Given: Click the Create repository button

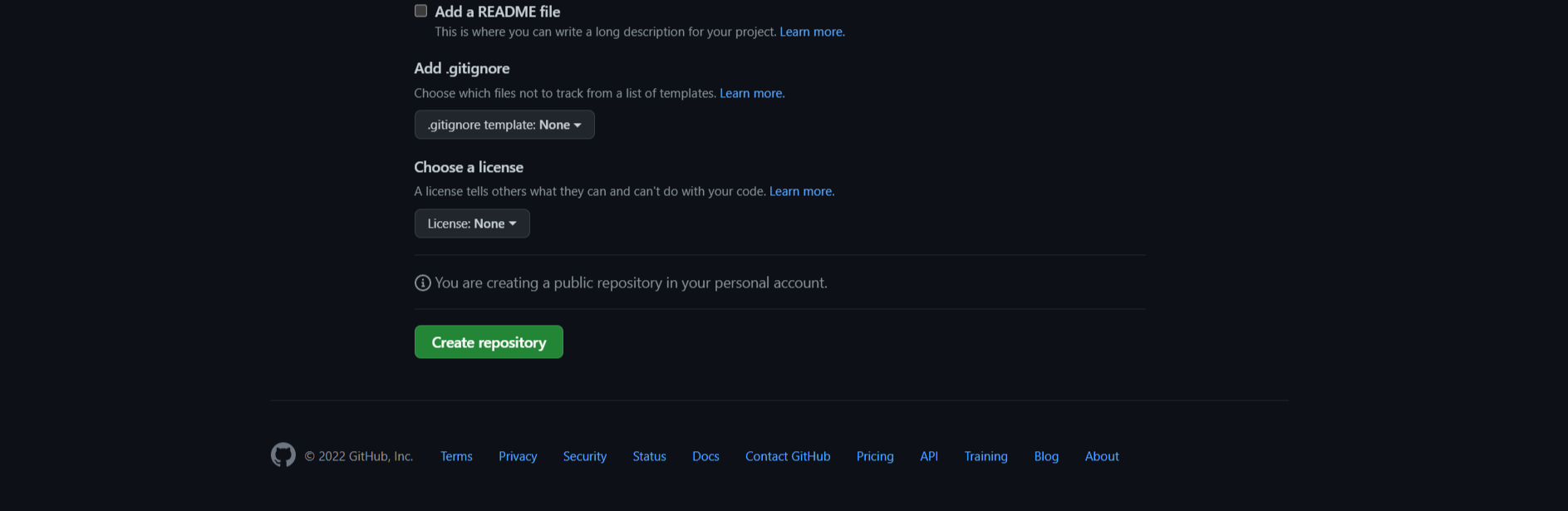Looking at the screenshot, I should [x=489, y=342].
